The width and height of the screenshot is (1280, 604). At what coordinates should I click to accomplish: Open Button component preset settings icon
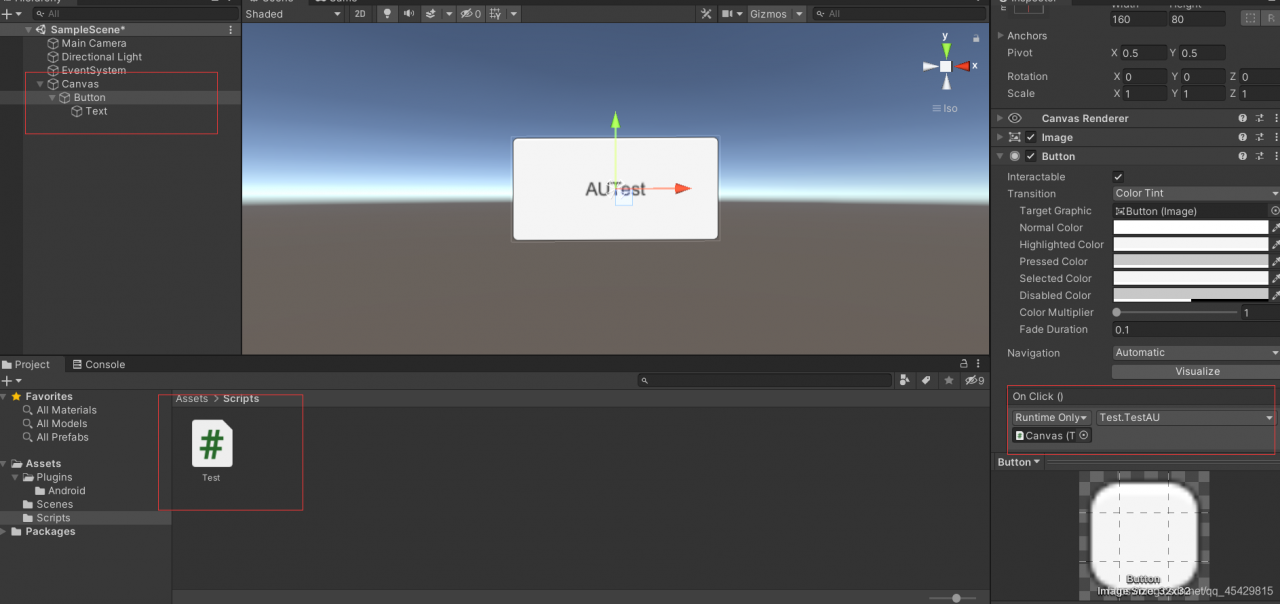(x=1259, y=156)
